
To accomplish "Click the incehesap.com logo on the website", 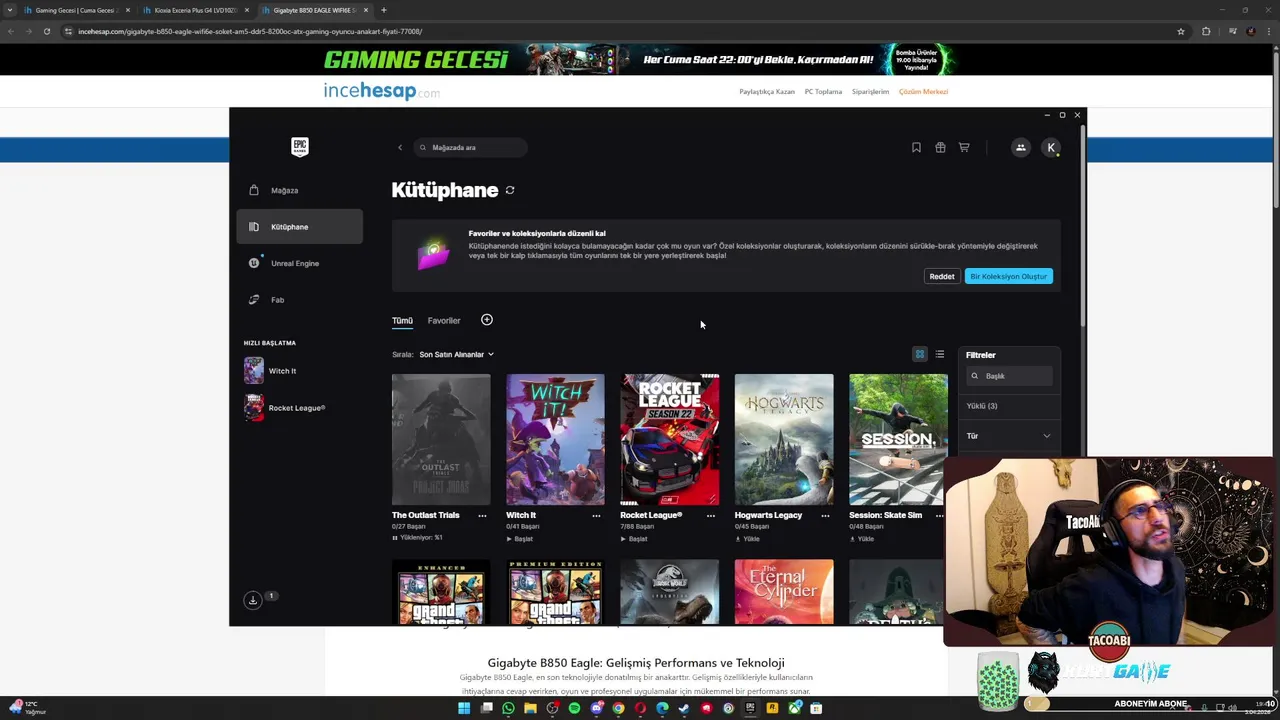I will click(x=381, y=91).
